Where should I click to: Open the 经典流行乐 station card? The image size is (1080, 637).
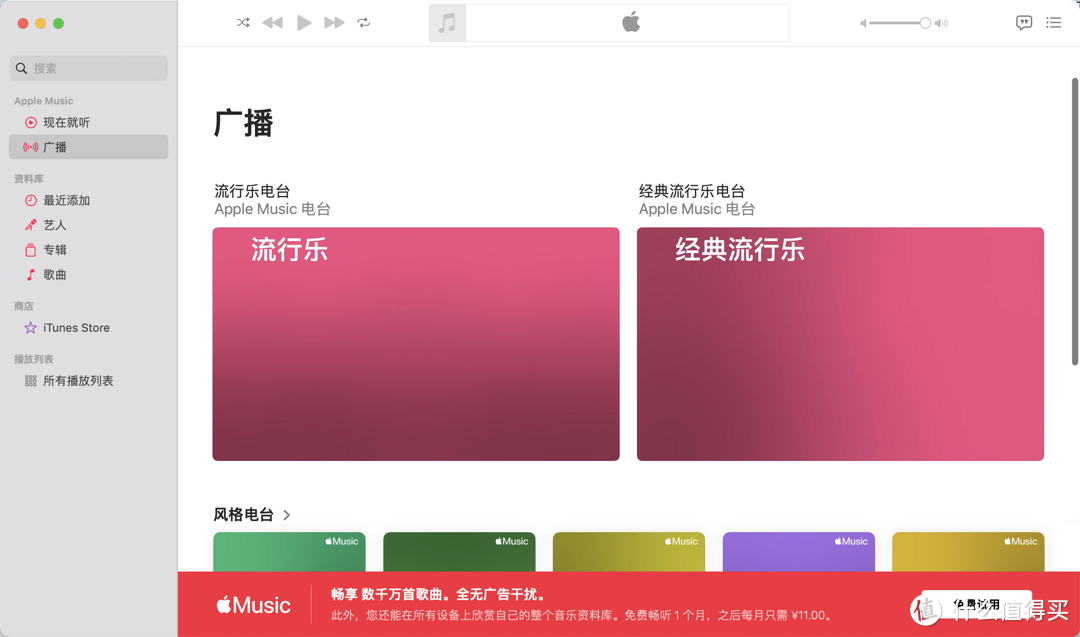840,344
